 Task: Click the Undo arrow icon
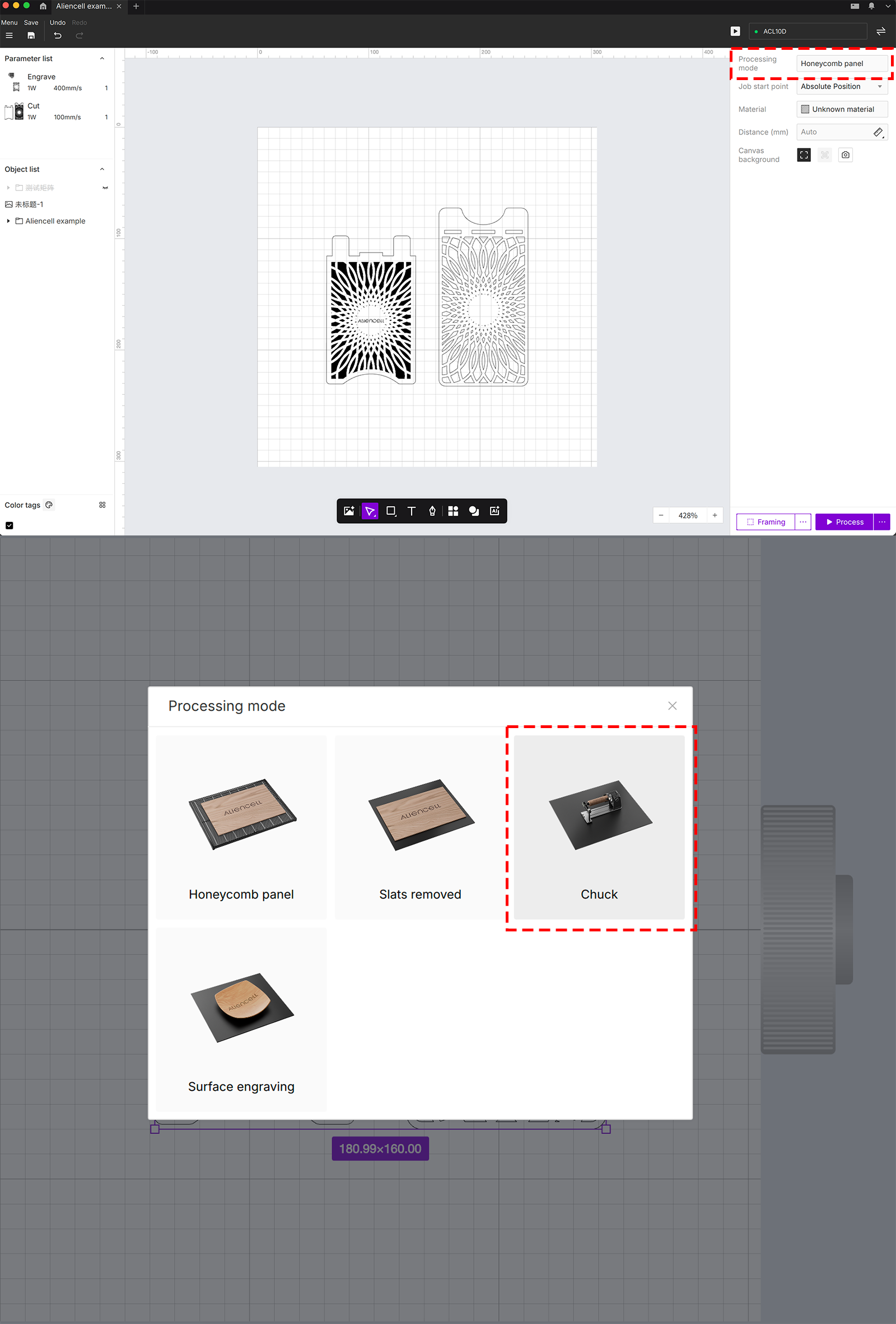58,35
